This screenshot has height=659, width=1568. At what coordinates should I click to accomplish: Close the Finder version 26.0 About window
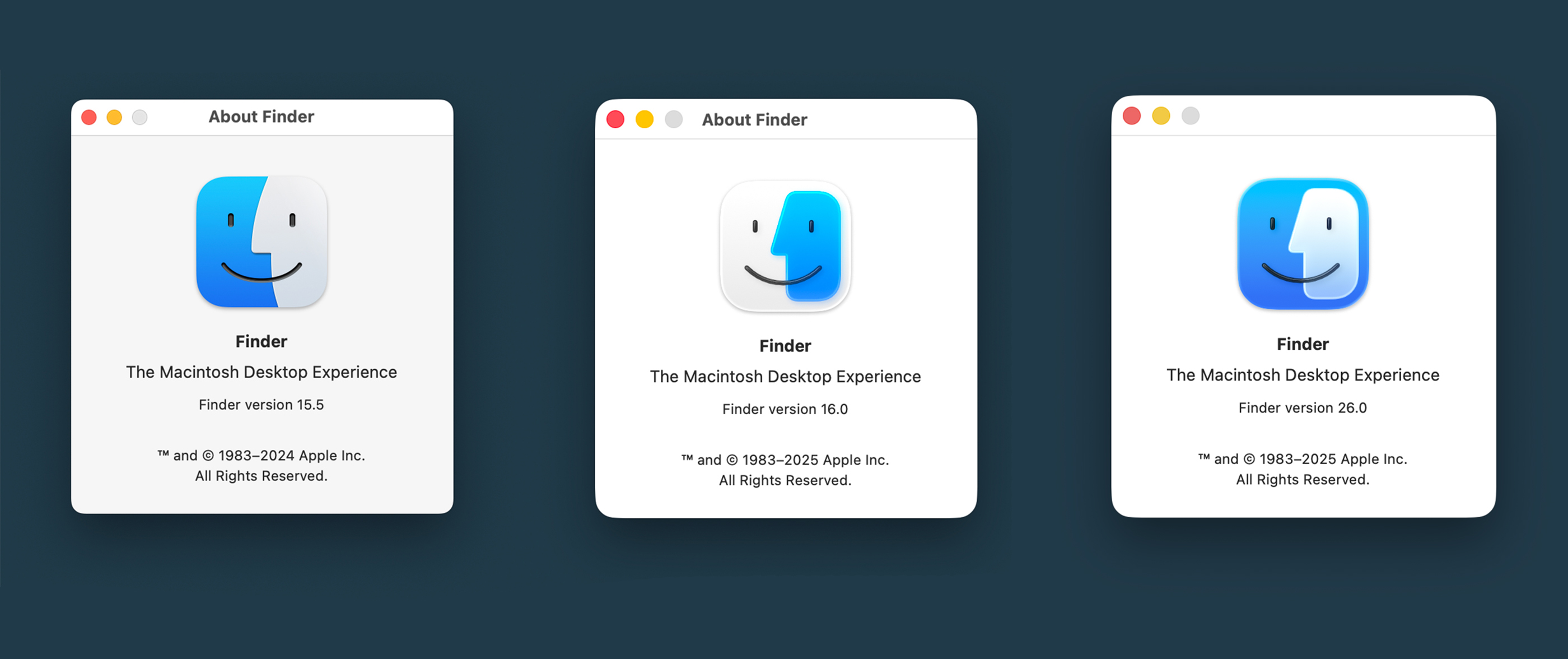1132,116
